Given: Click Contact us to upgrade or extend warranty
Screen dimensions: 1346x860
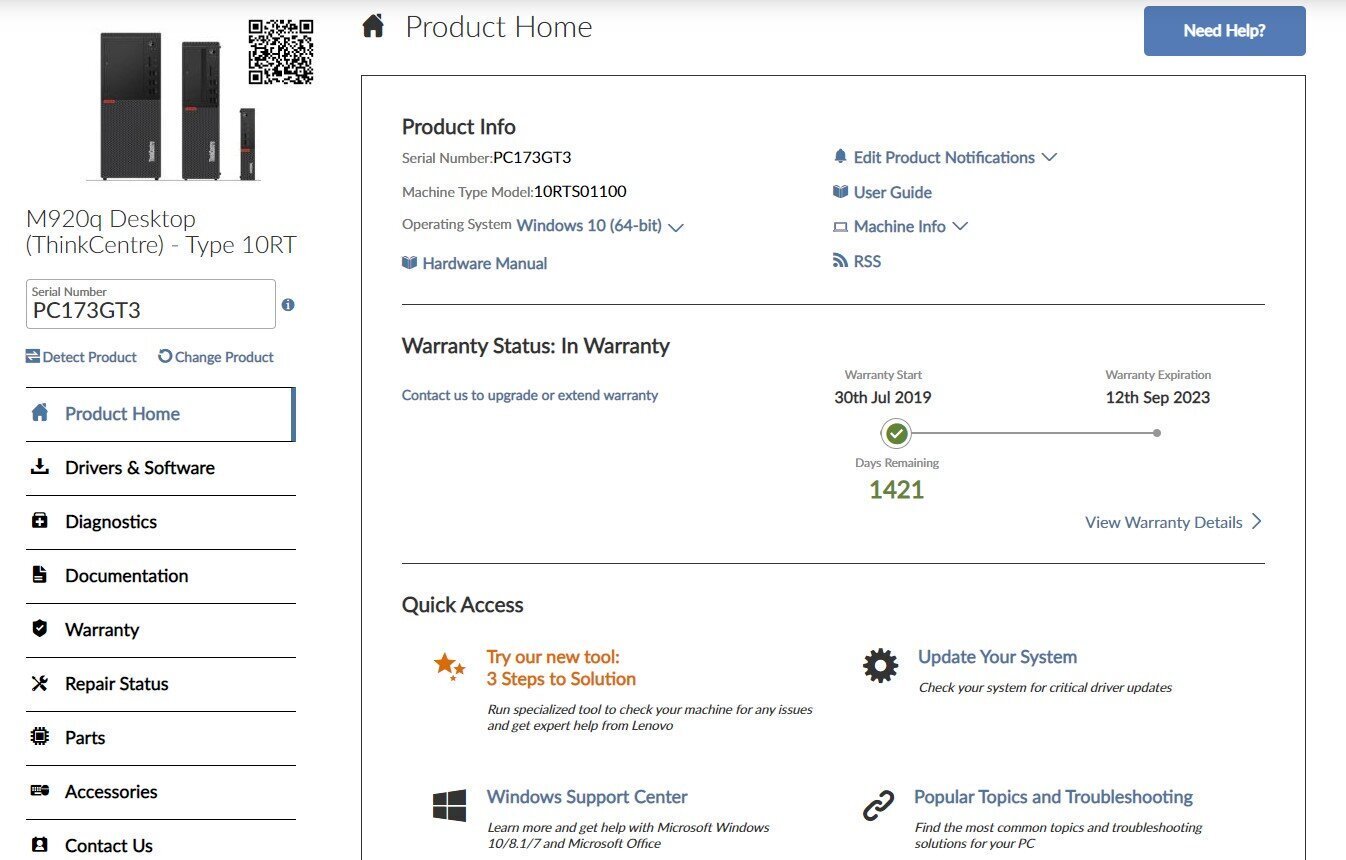Looking at the screenshot, I should pyautogui.click(x=530, y=395).
